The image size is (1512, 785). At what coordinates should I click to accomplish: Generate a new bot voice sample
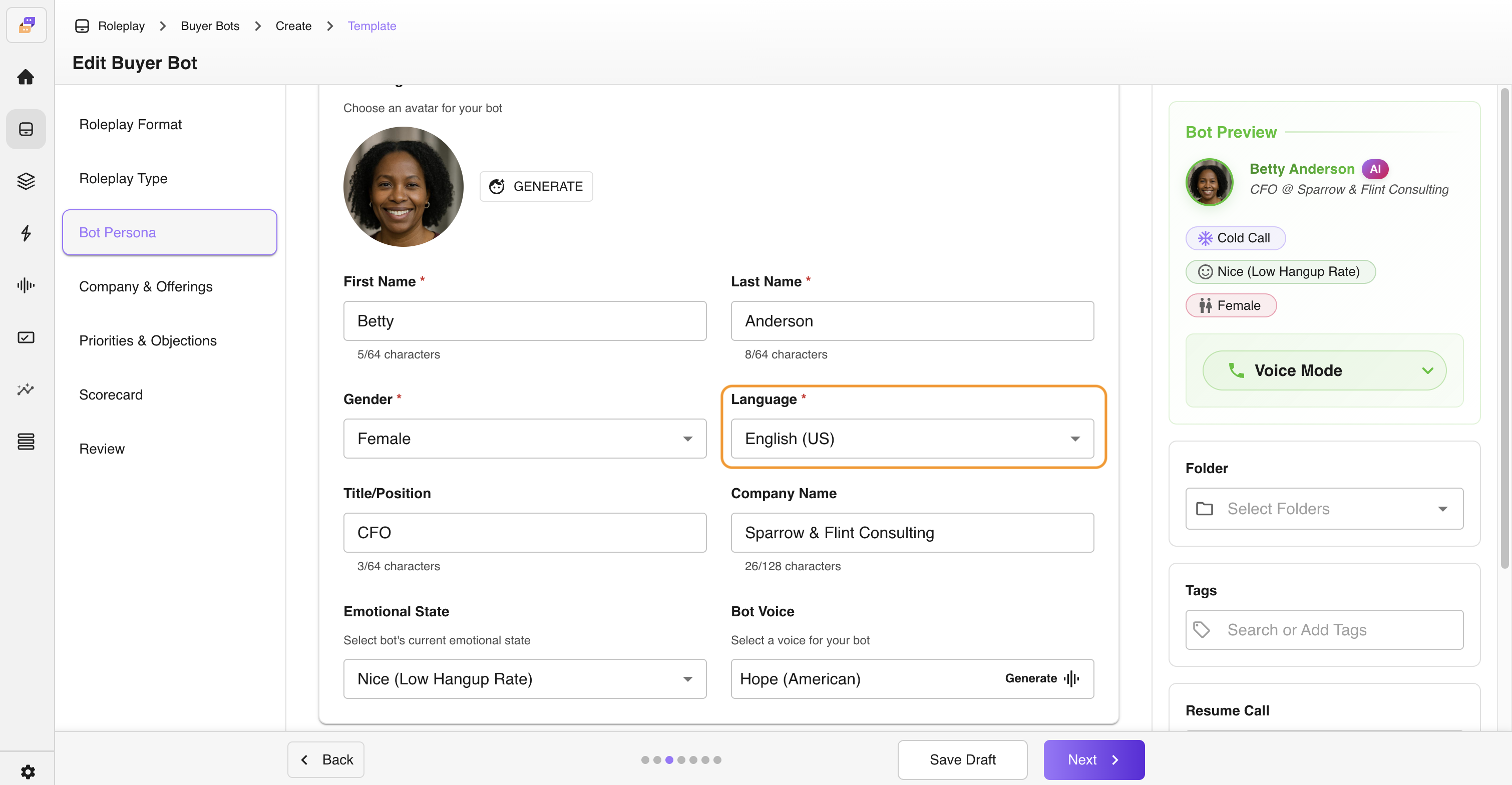(x=1041, y=679)
